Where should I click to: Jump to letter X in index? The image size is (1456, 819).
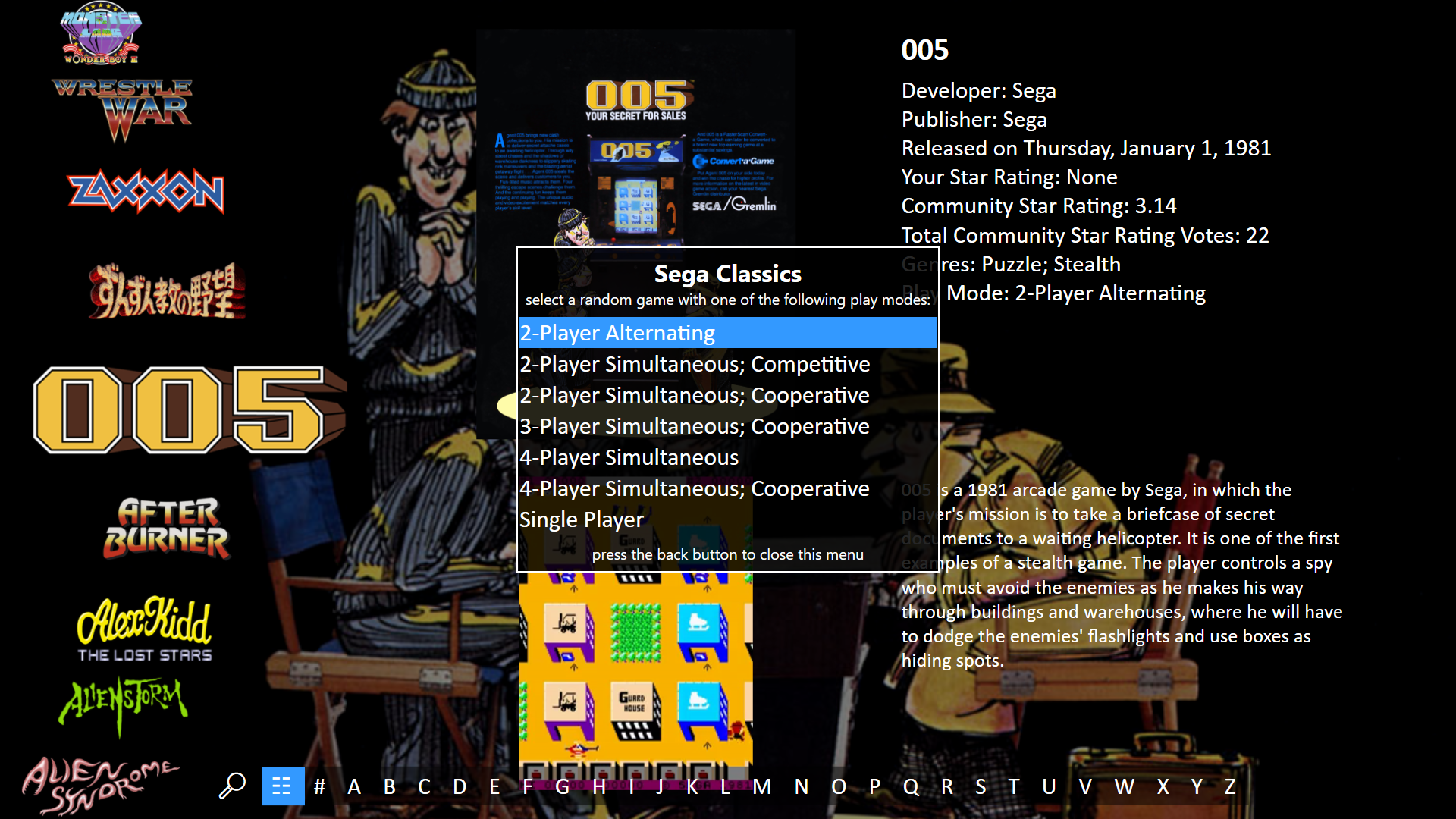(1163, 786)
